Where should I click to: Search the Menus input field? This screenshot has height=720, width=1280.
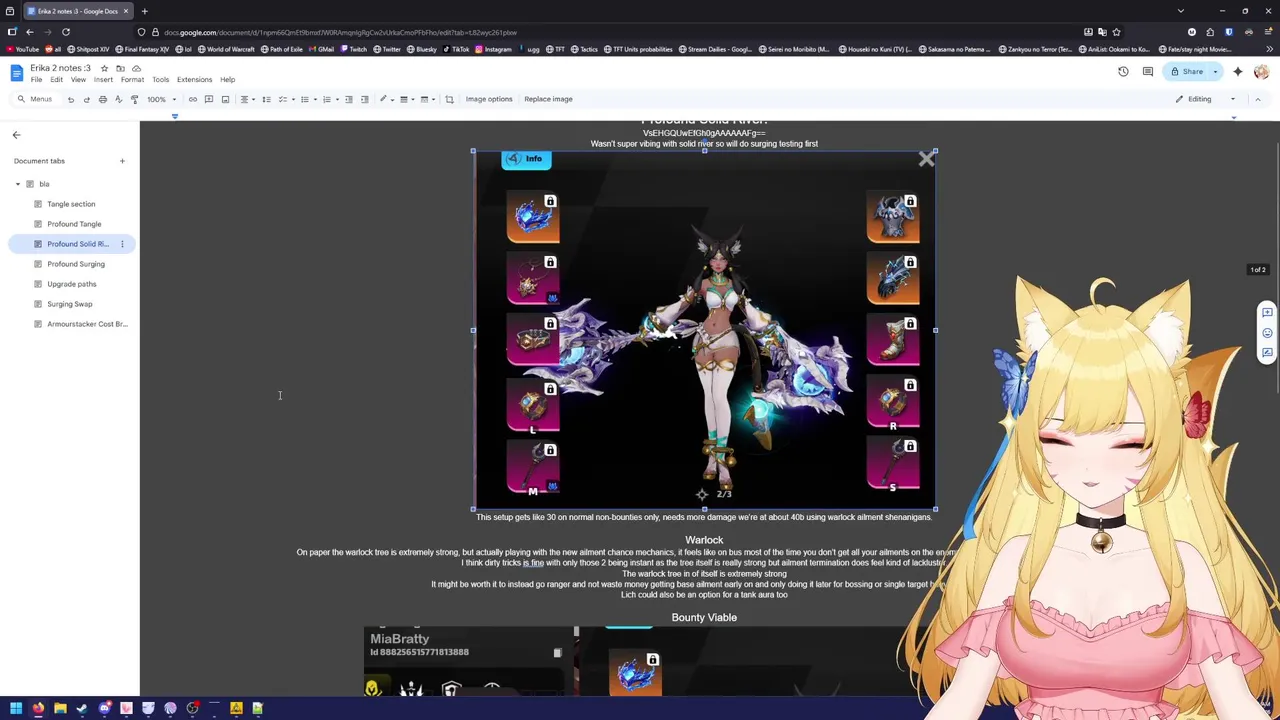point(35,99)
